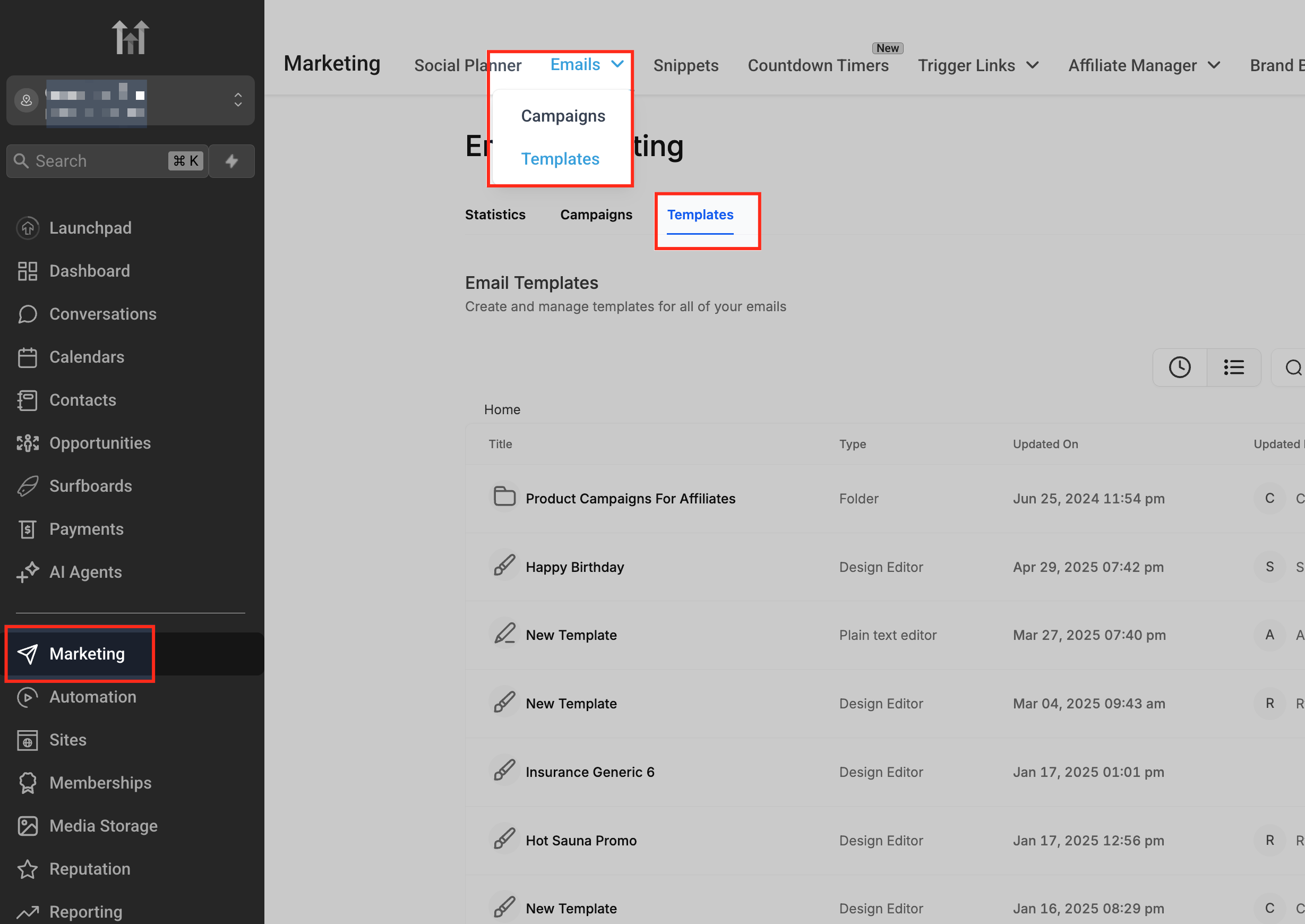The width and height of the screenshot is (1305, 924).
Task: Open the Affiliate Manager dropdown
Action: click(1144, 65)
